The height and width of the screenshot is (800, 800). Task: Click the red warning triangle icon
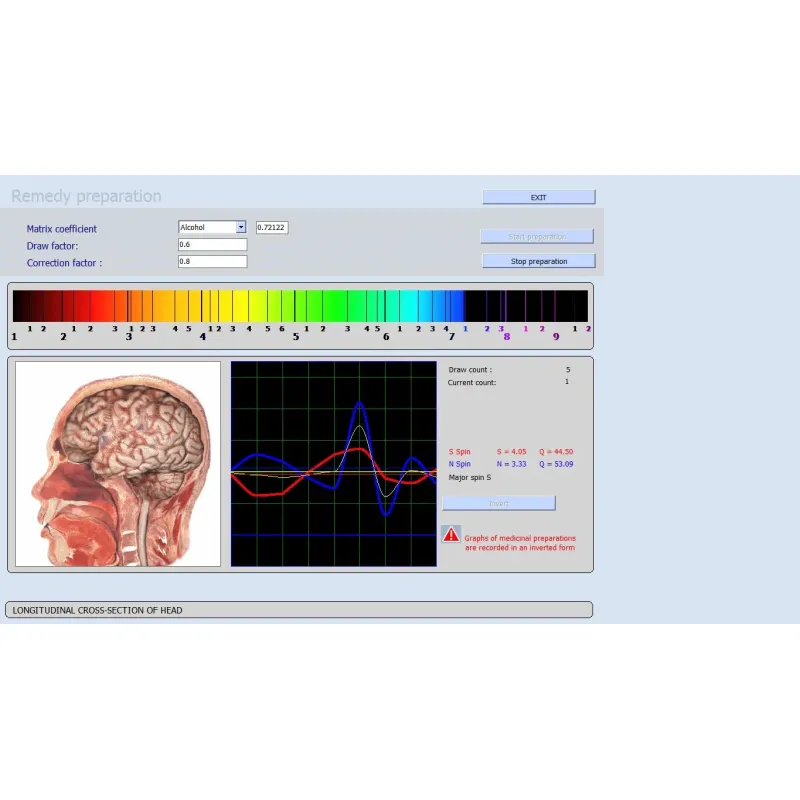(451, 534)
